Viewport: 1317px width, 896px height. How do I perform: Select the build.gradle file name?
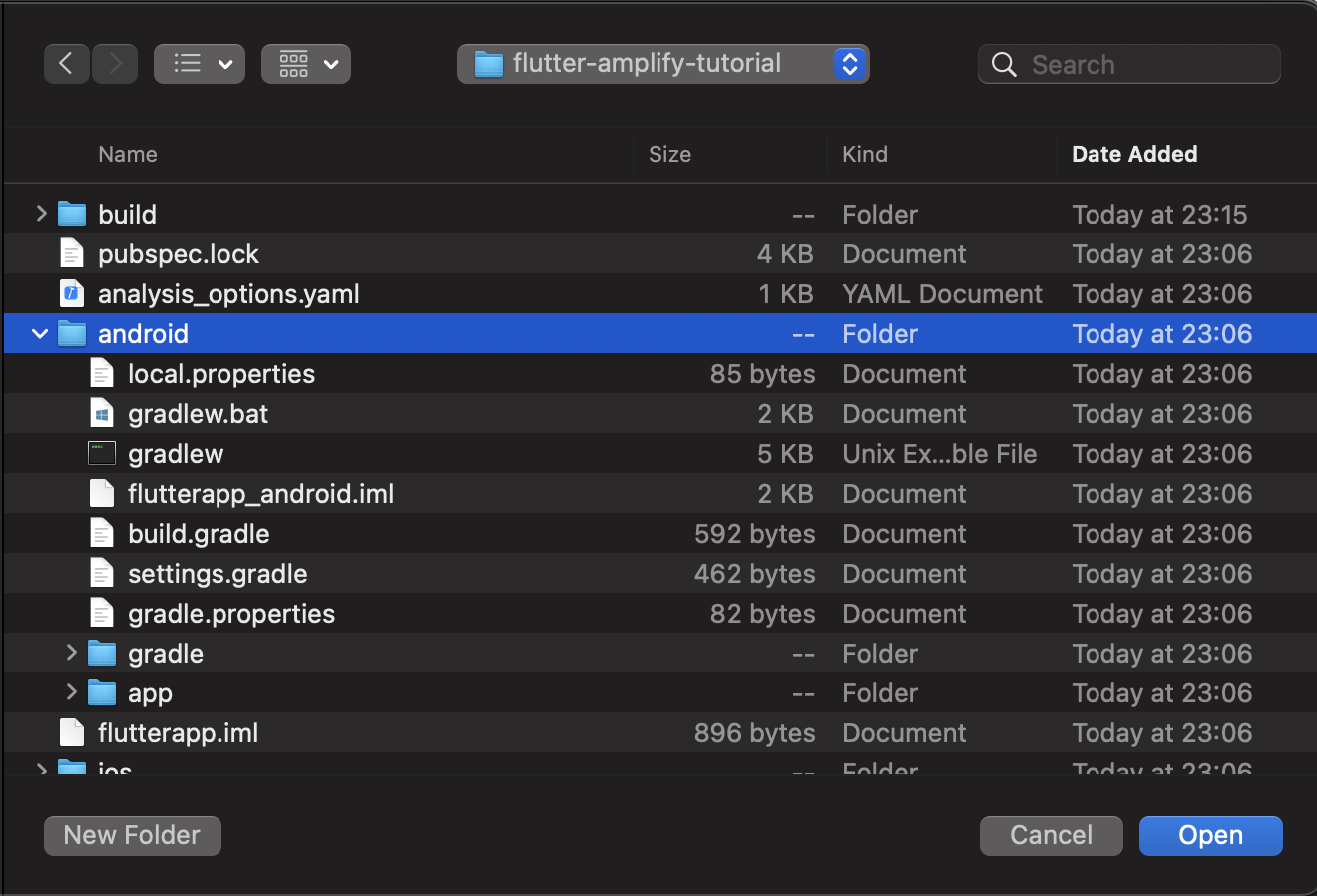(x=199, y=533)
